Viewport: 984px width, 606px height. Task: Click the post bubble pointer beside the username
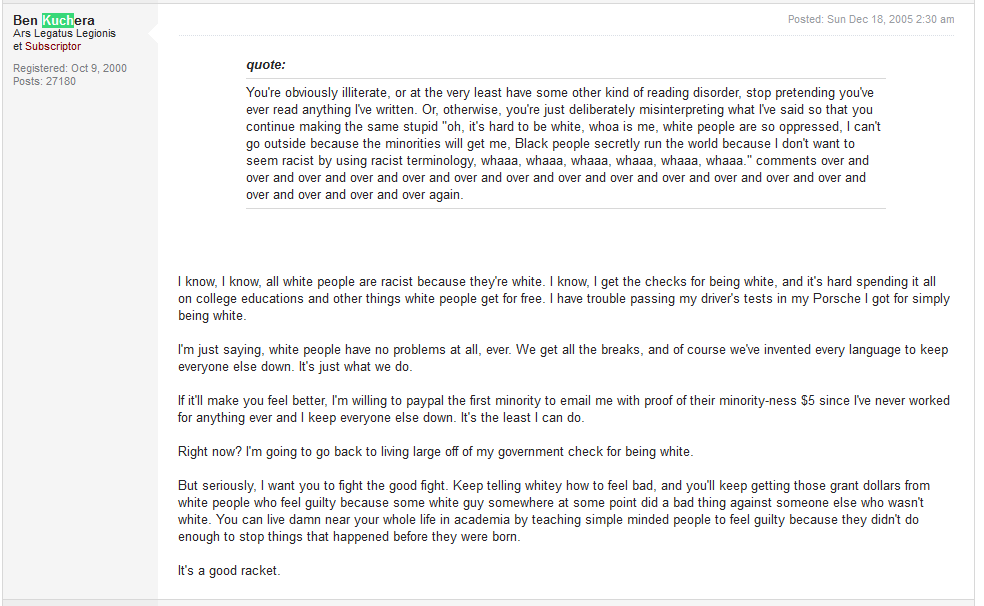(153, 34)
